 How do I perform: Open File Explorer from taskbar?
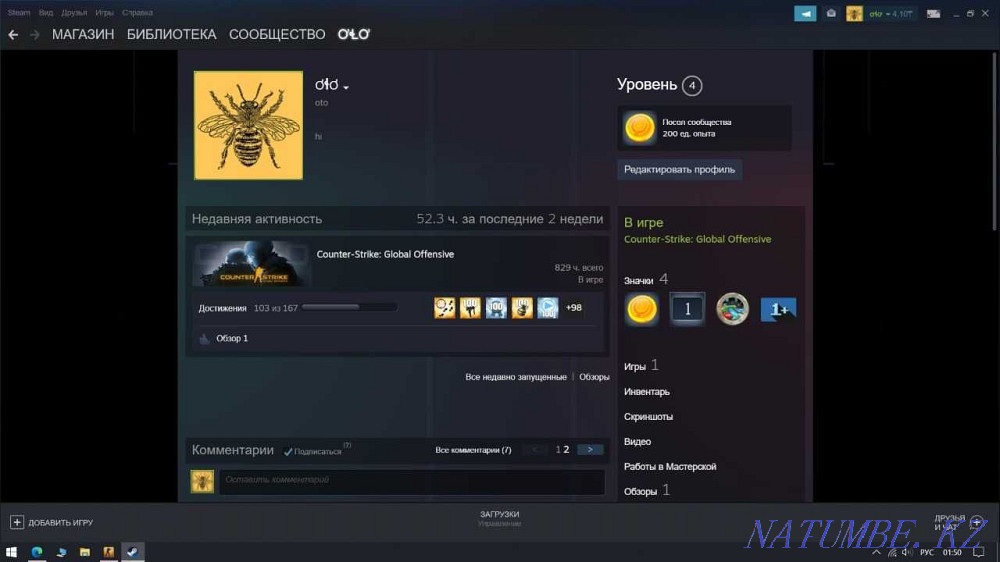85,552
